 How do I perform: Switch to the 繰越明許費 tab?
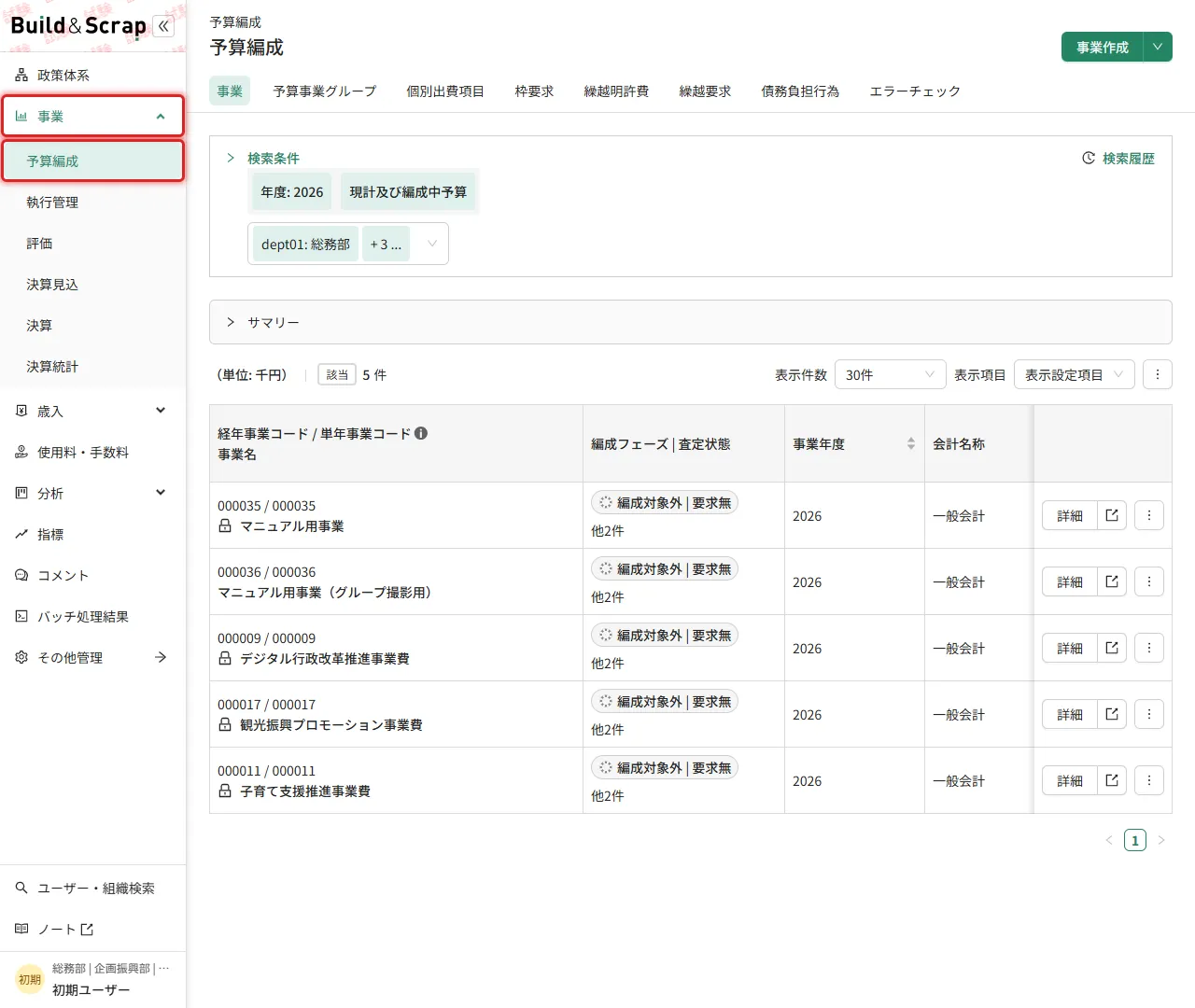pyautogui.click(x=616, y=91)
